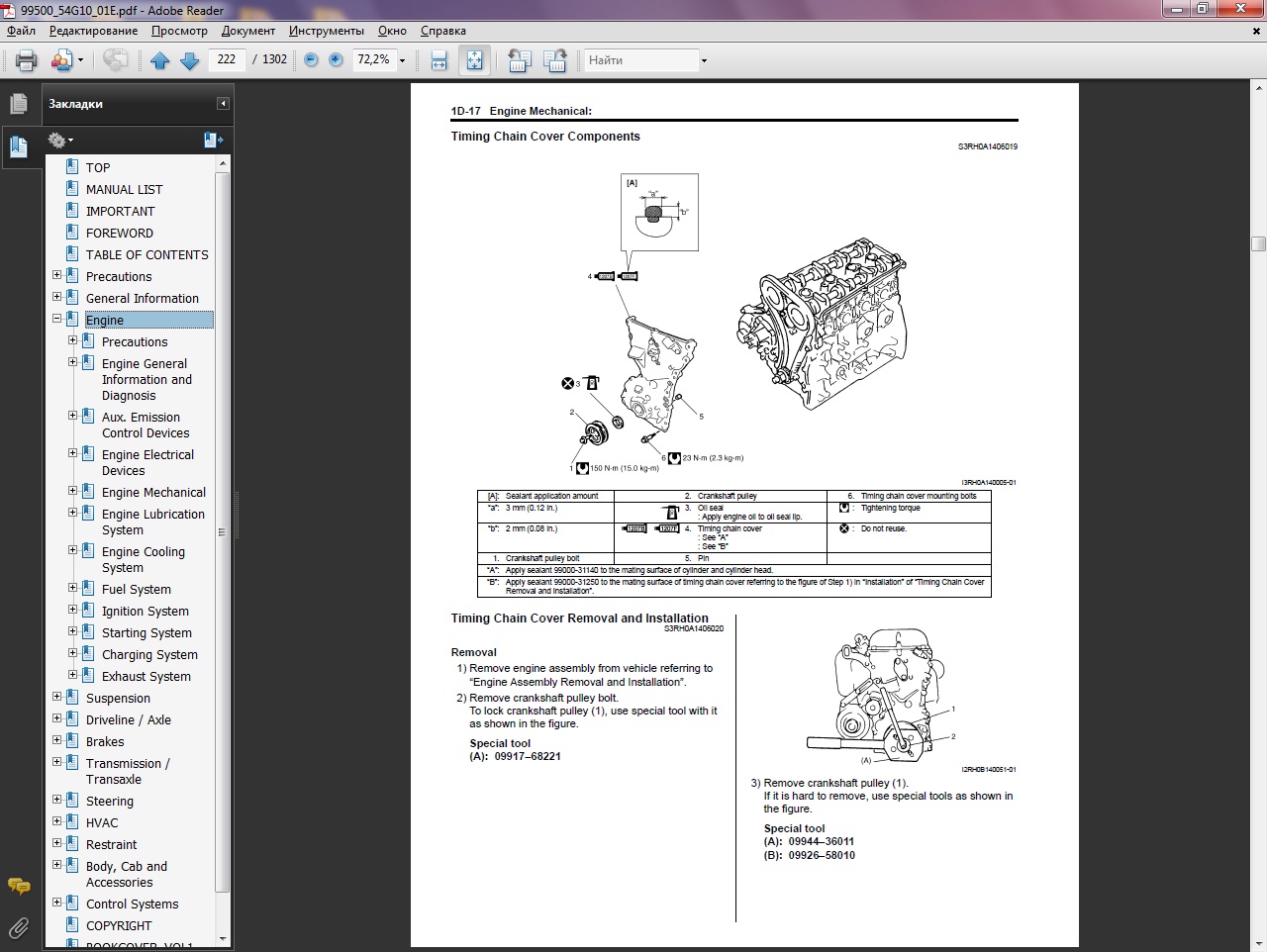Select the fit one full page icon
This screenshot has height=952, width=1267.
[x=474, y=60]
